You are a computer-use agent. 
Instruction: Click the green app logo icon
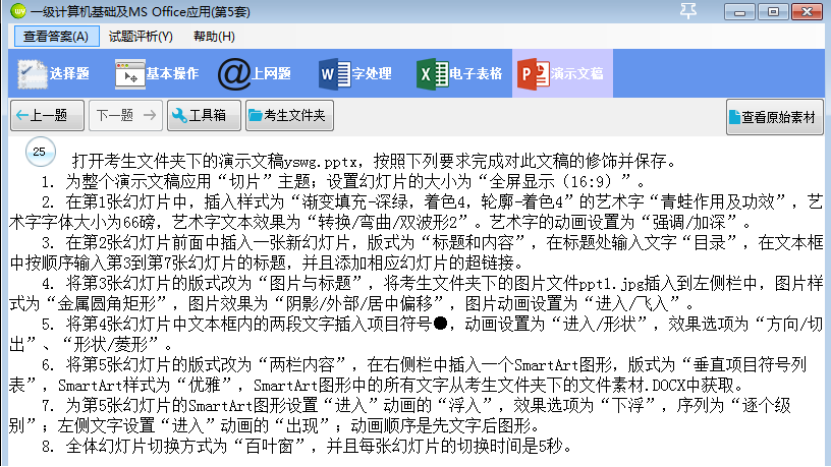tap(18, 11)
